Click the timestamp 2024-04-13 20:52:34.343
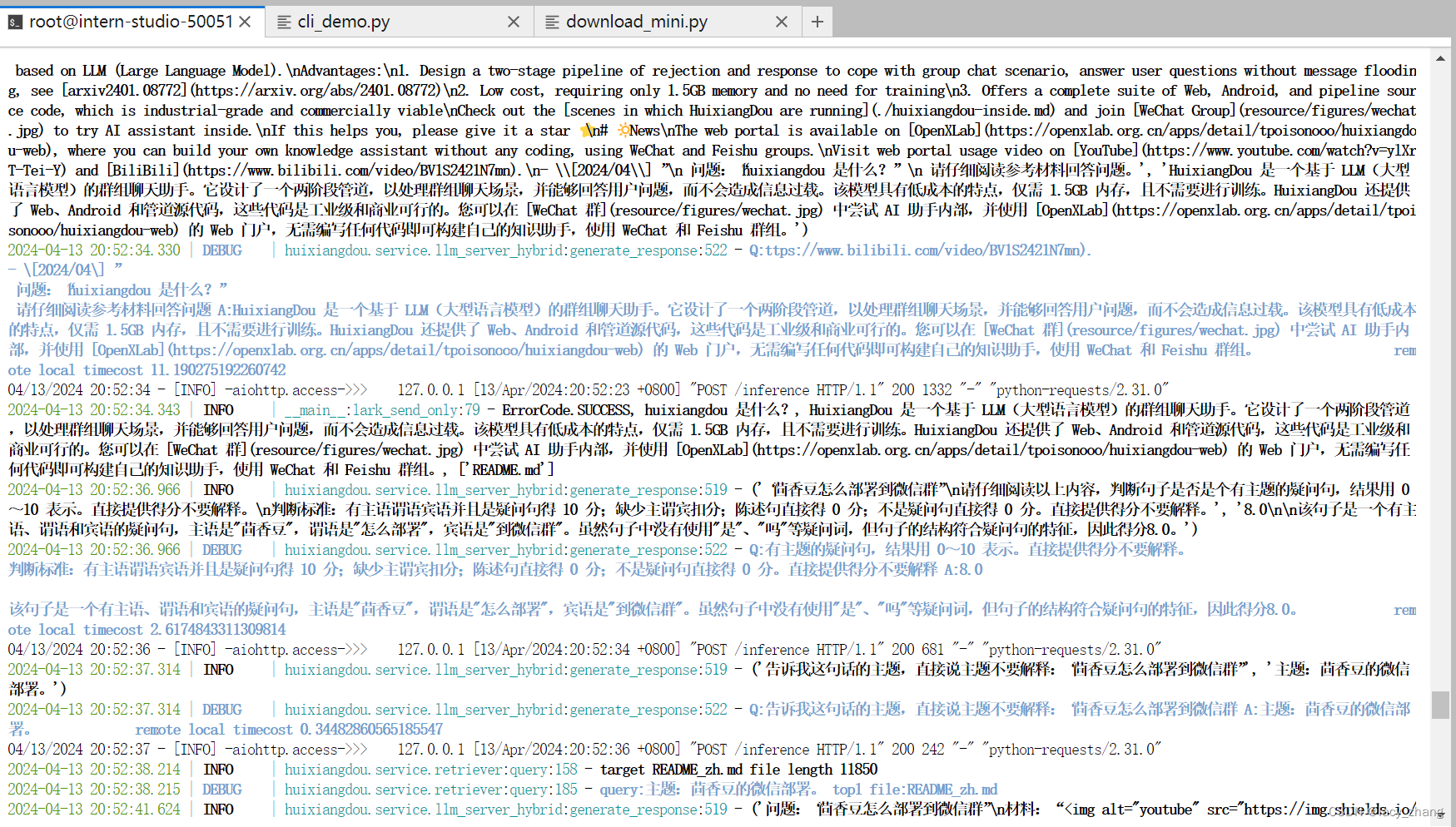Screen dimensions: 1456x827 (94, 410)
